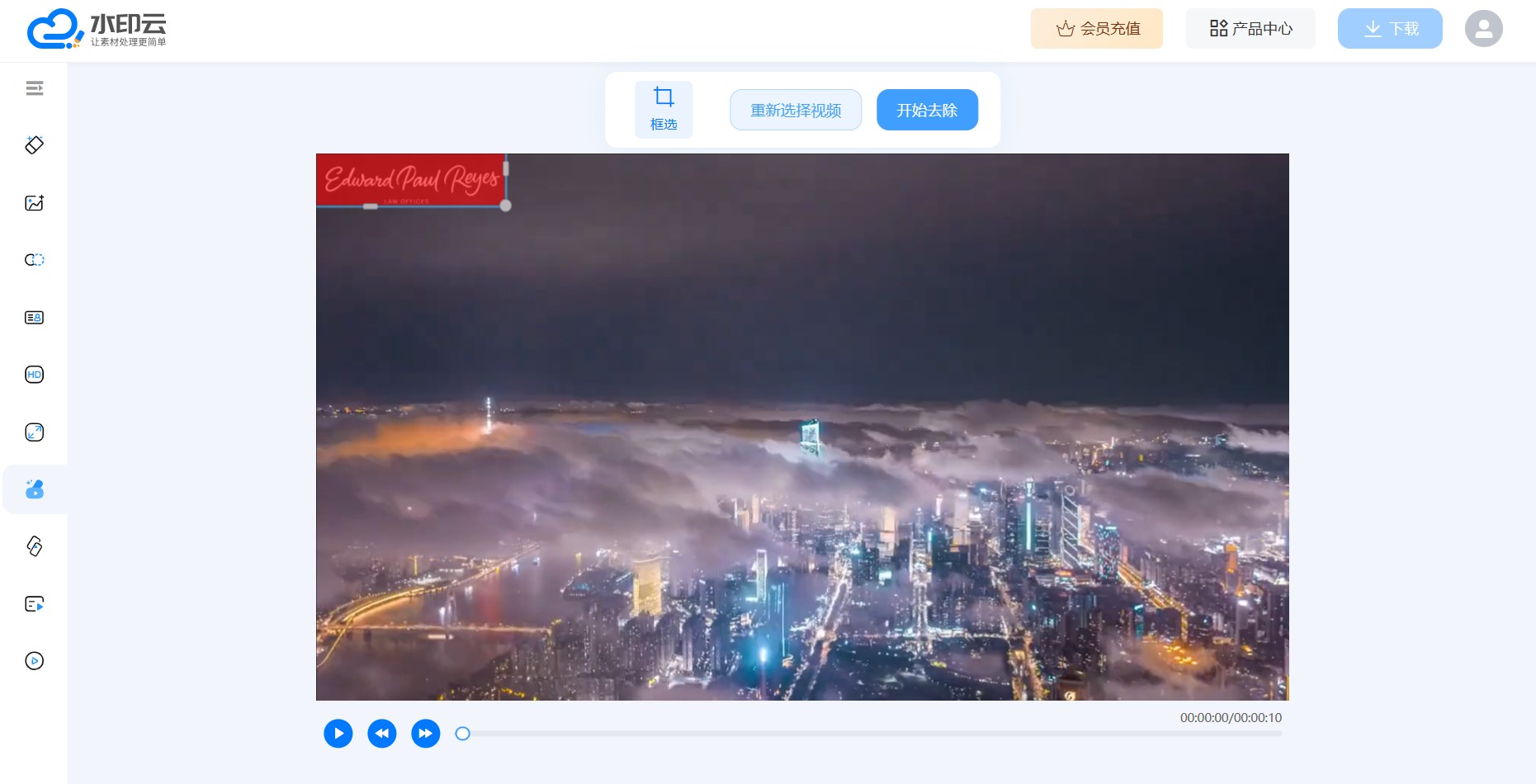
Task: Open the circular play icon sidebar tool
Action: [x=34, y=661]
